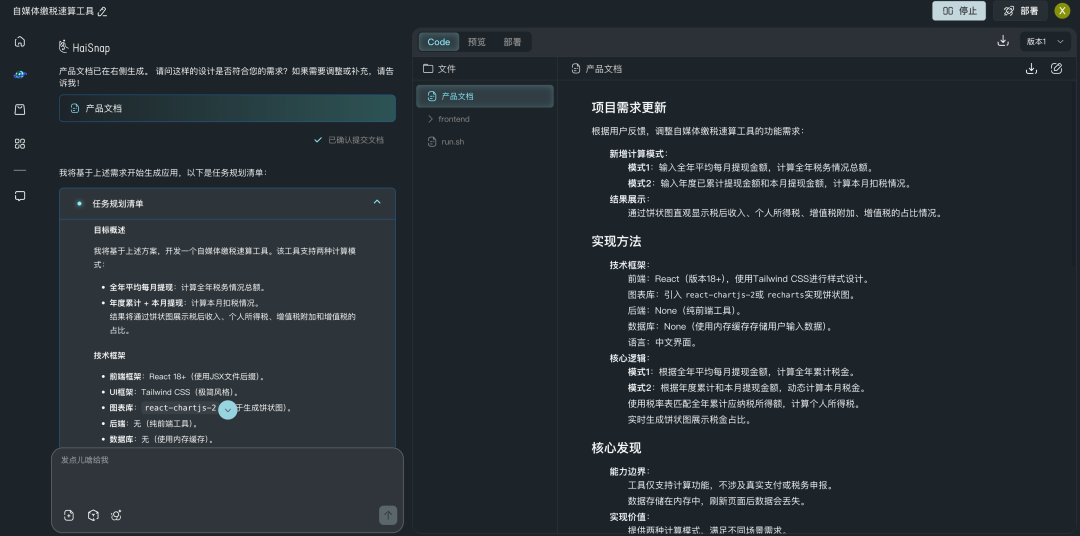1080x536 pixels.
Task: Switch to the 部署 tab
Action: click(512, 42)
